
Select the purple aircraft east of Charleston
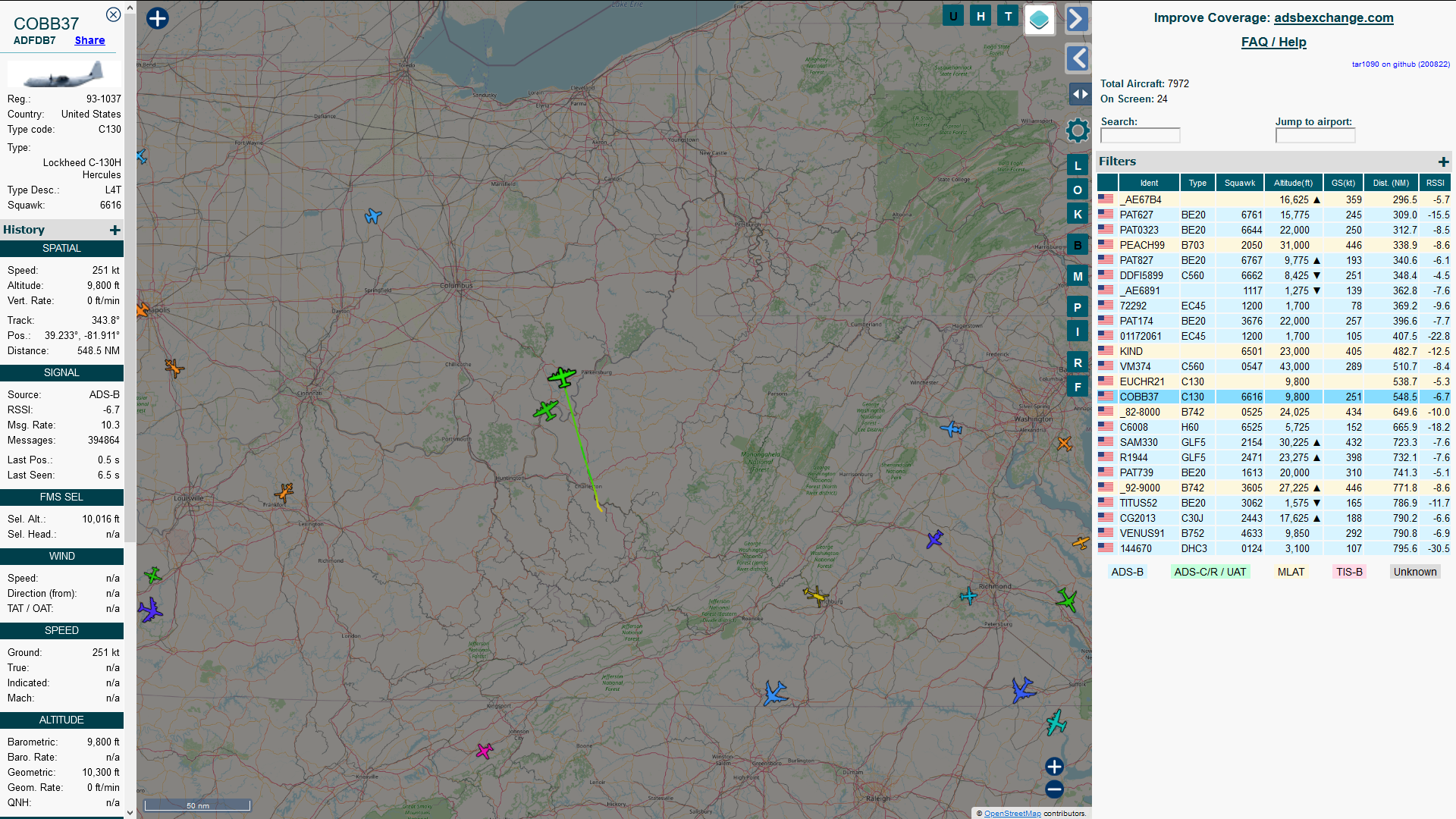(x=935, y=539)
